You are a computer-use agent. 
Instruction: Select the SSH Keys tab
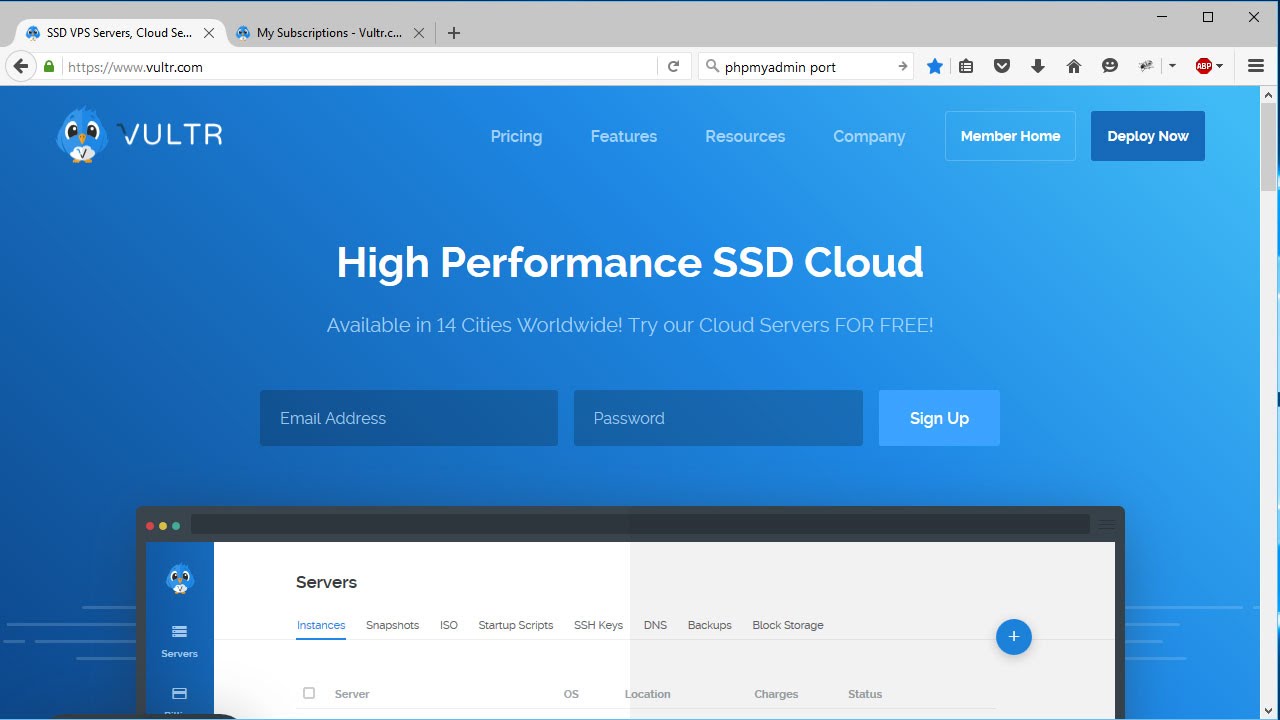point(598,625)
